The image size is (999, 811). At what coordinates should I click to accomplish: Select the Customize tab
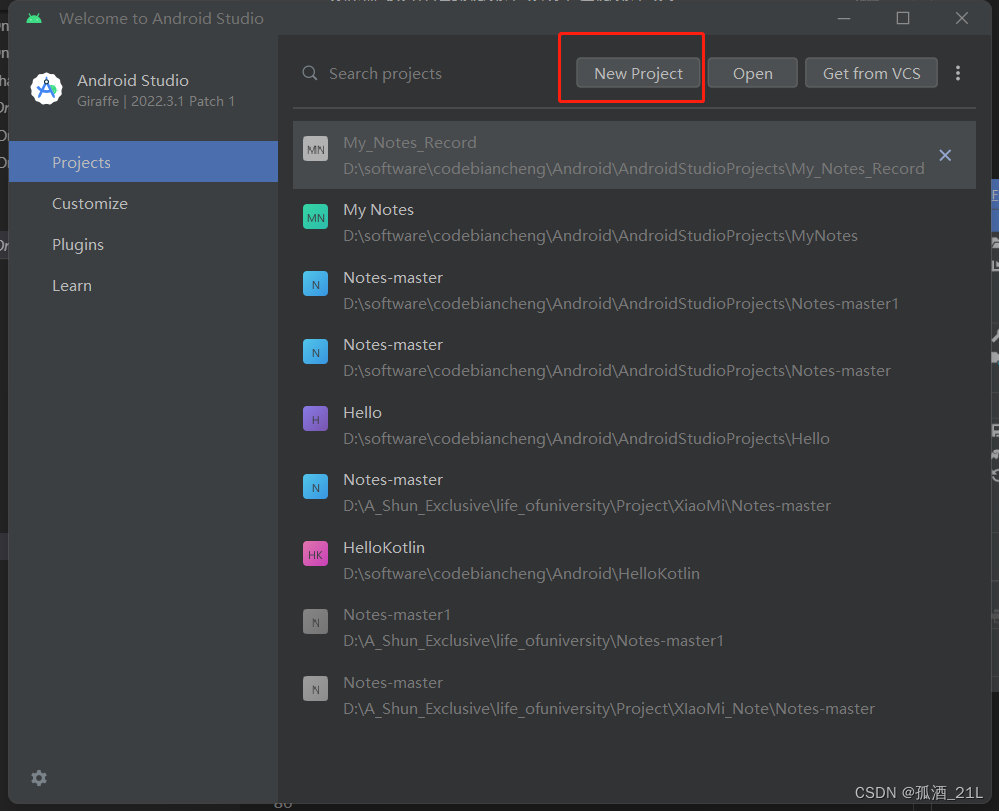point(143,203)
